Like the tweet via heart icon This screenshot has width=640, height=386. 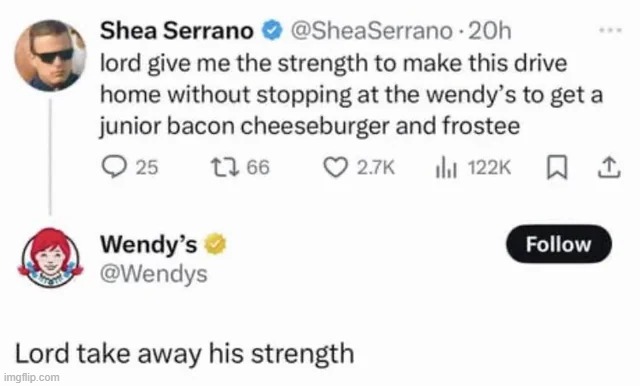pyautogui.click(x=336, y=167)
